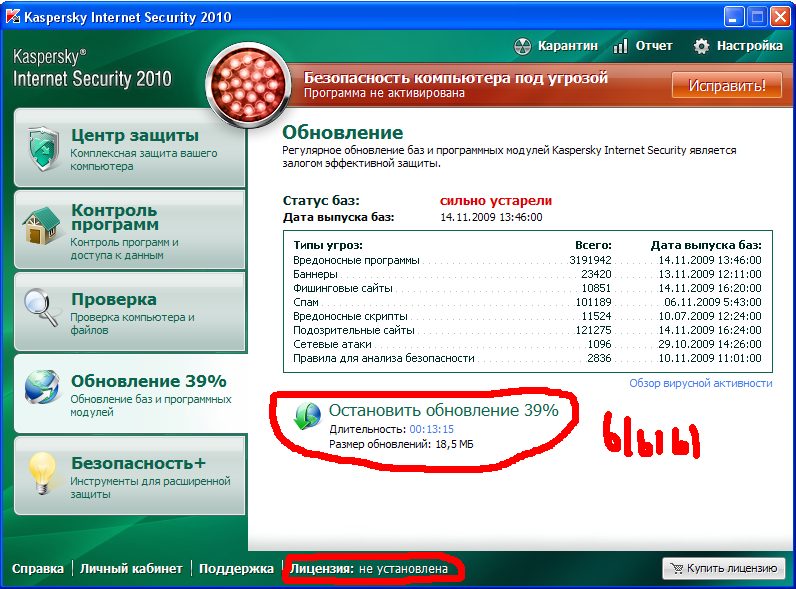Image resolution: width=796 pixels, height=589 pixels.
Task: Click the Фишинговые сайты row
Action: 527,288
